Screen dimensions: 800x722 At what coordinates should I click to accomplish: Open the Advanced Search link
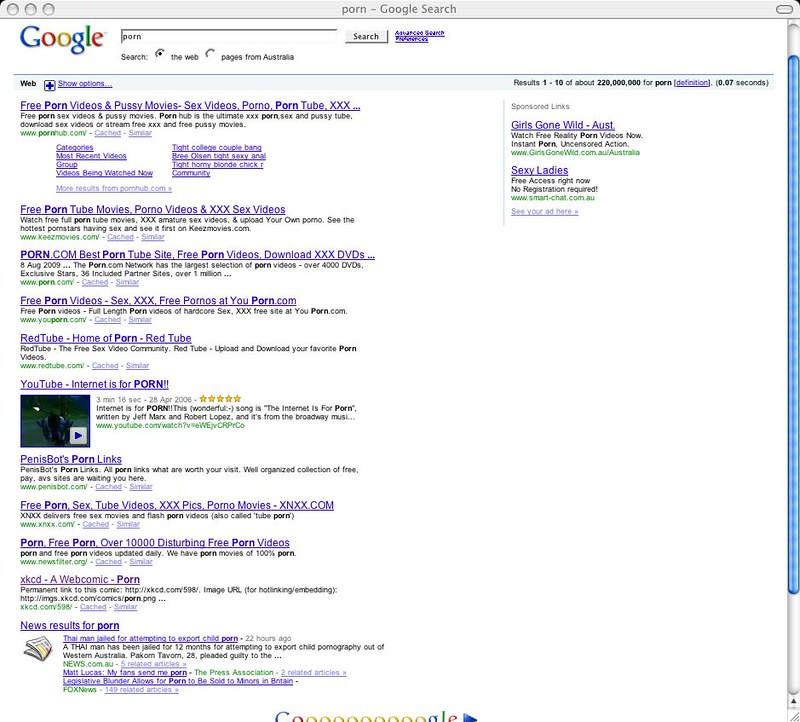[x=419, y=33]
